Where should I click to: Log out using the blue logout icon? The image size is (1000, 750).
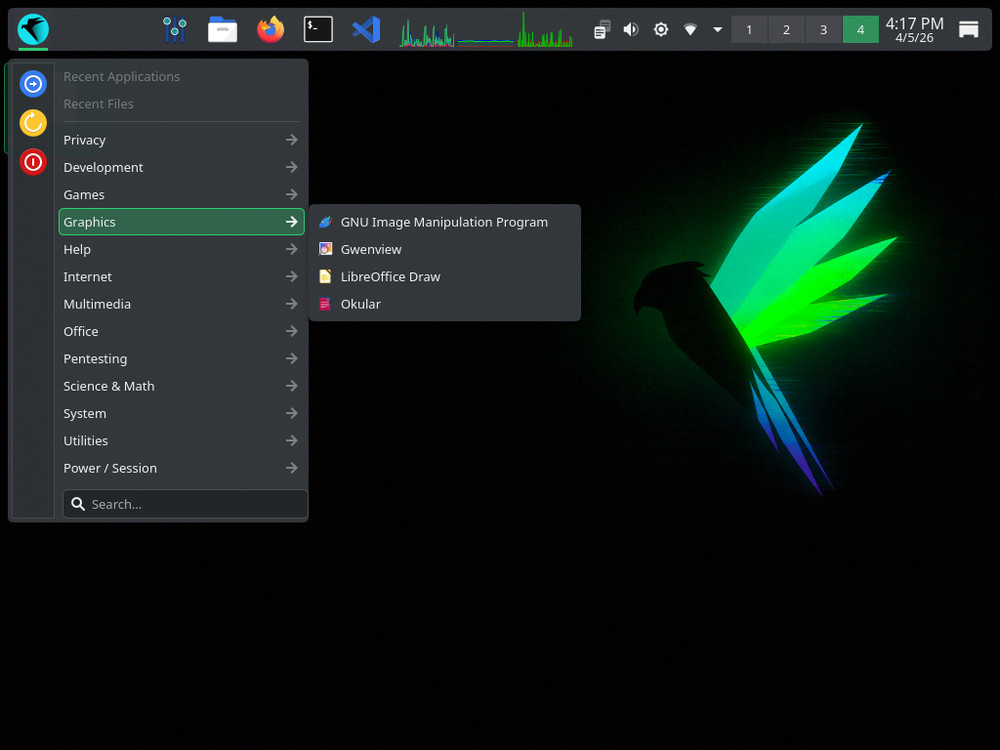(33, 83)
